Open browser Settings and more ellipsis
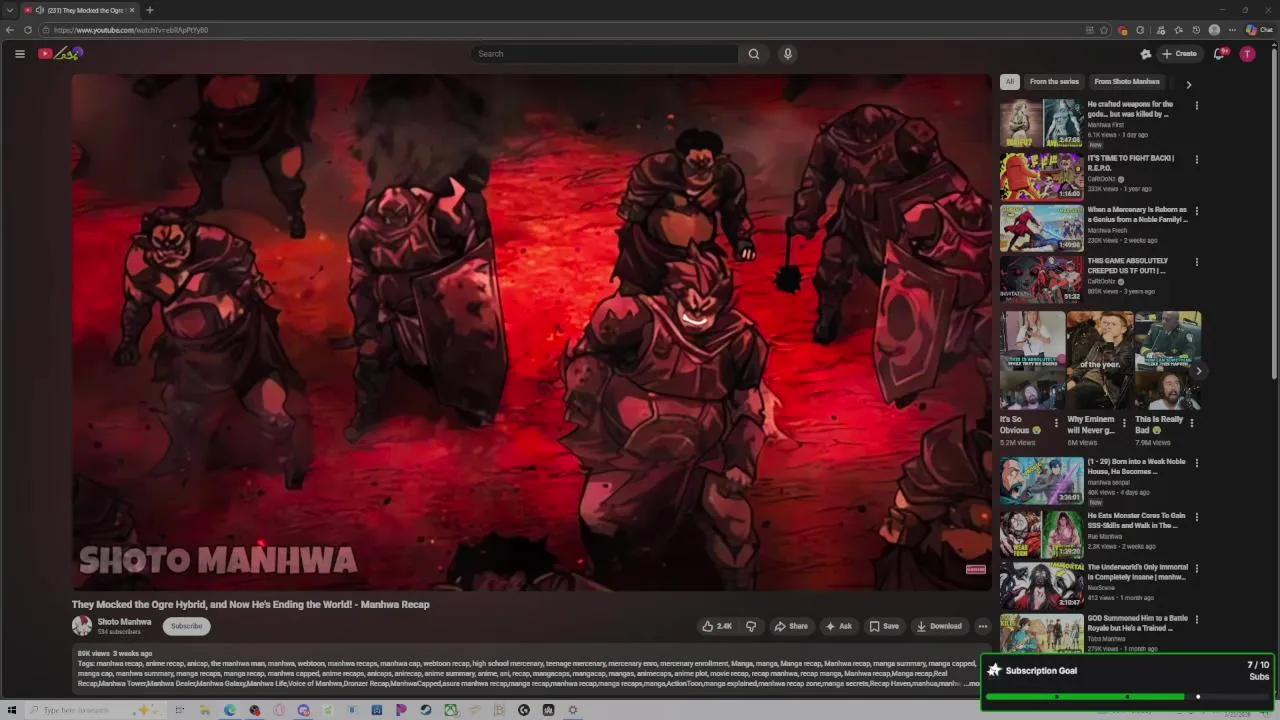The width and height of the screenshot is (1280, 720). (x=1233, y=30)
